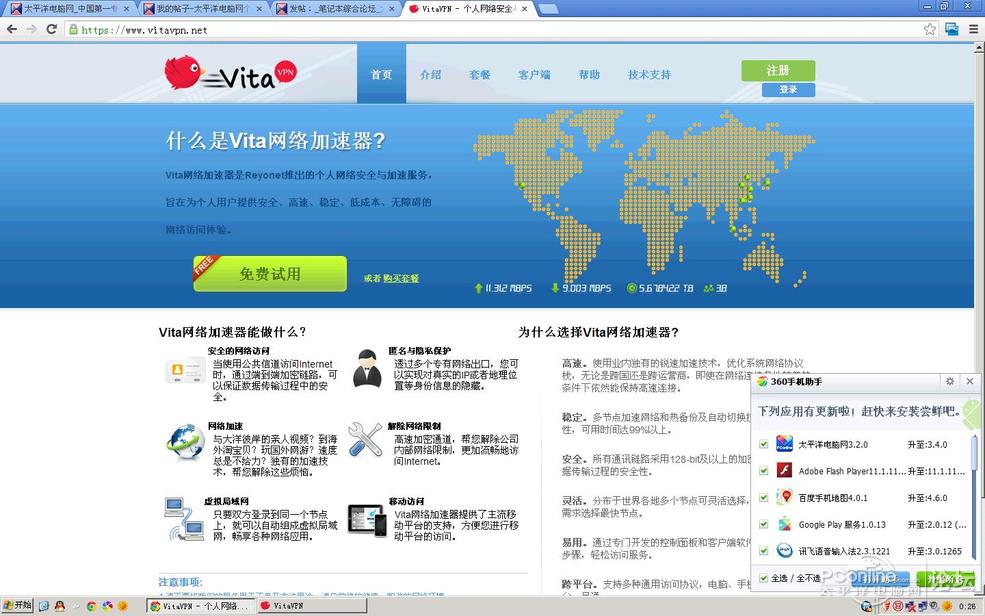Uncheck 百度手机地图4.0.1 update checkbox

763,497
